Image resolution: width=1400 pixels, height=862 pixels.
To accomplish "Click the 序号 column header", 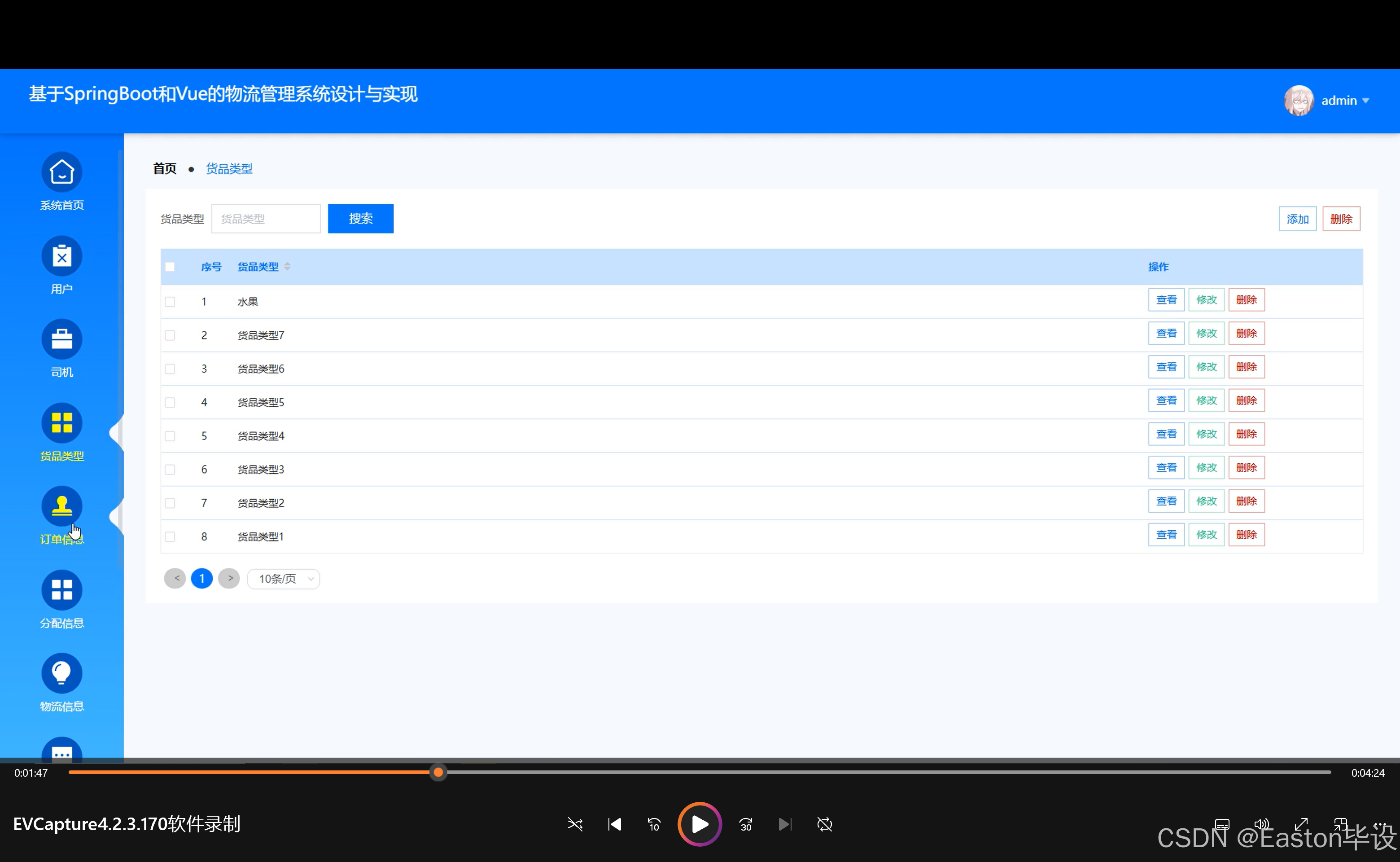I will coord(211,267).
